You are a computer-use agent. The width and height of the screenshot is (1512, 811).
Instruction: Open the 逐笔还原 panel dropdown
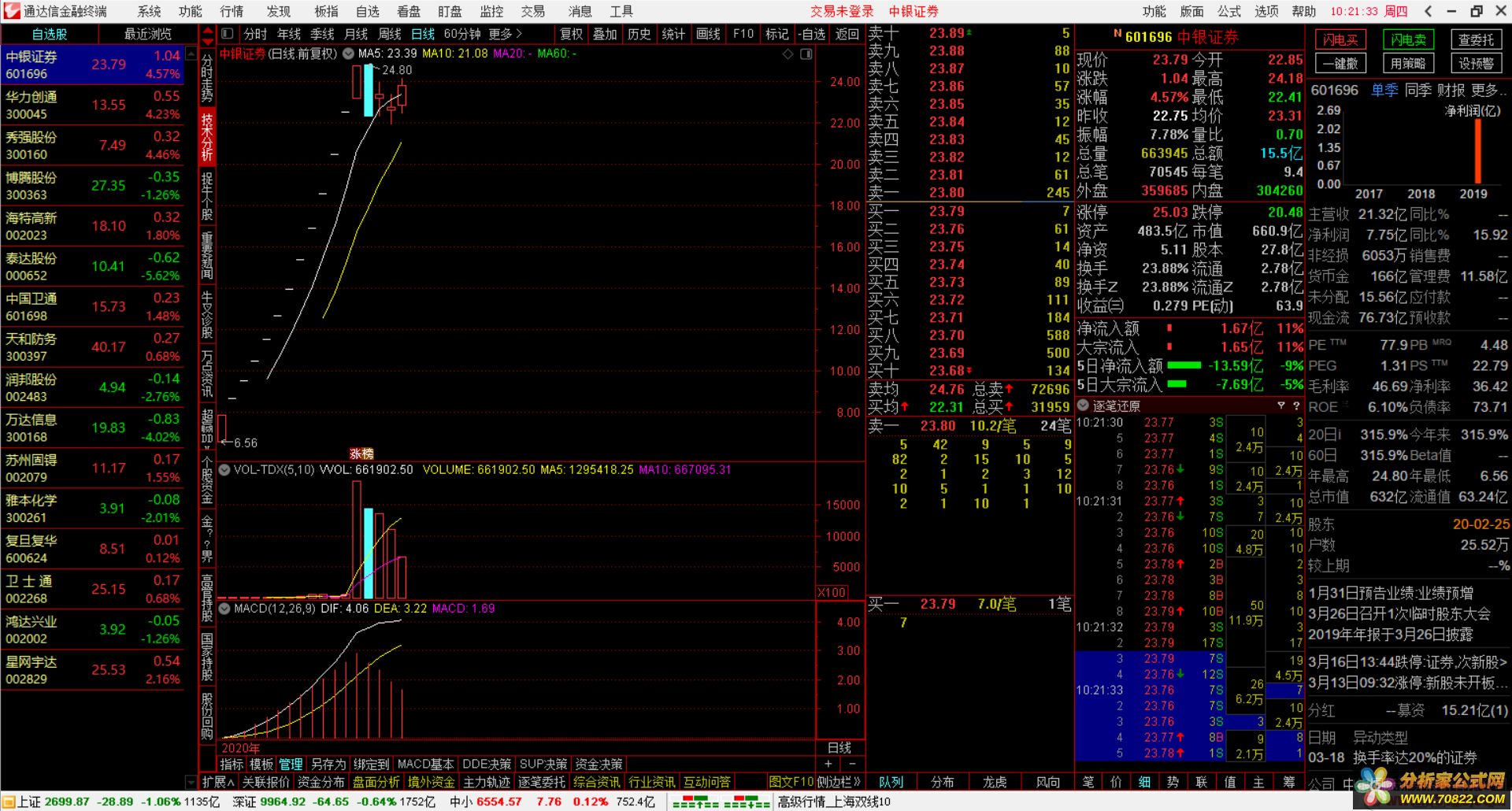(1084, 405)
